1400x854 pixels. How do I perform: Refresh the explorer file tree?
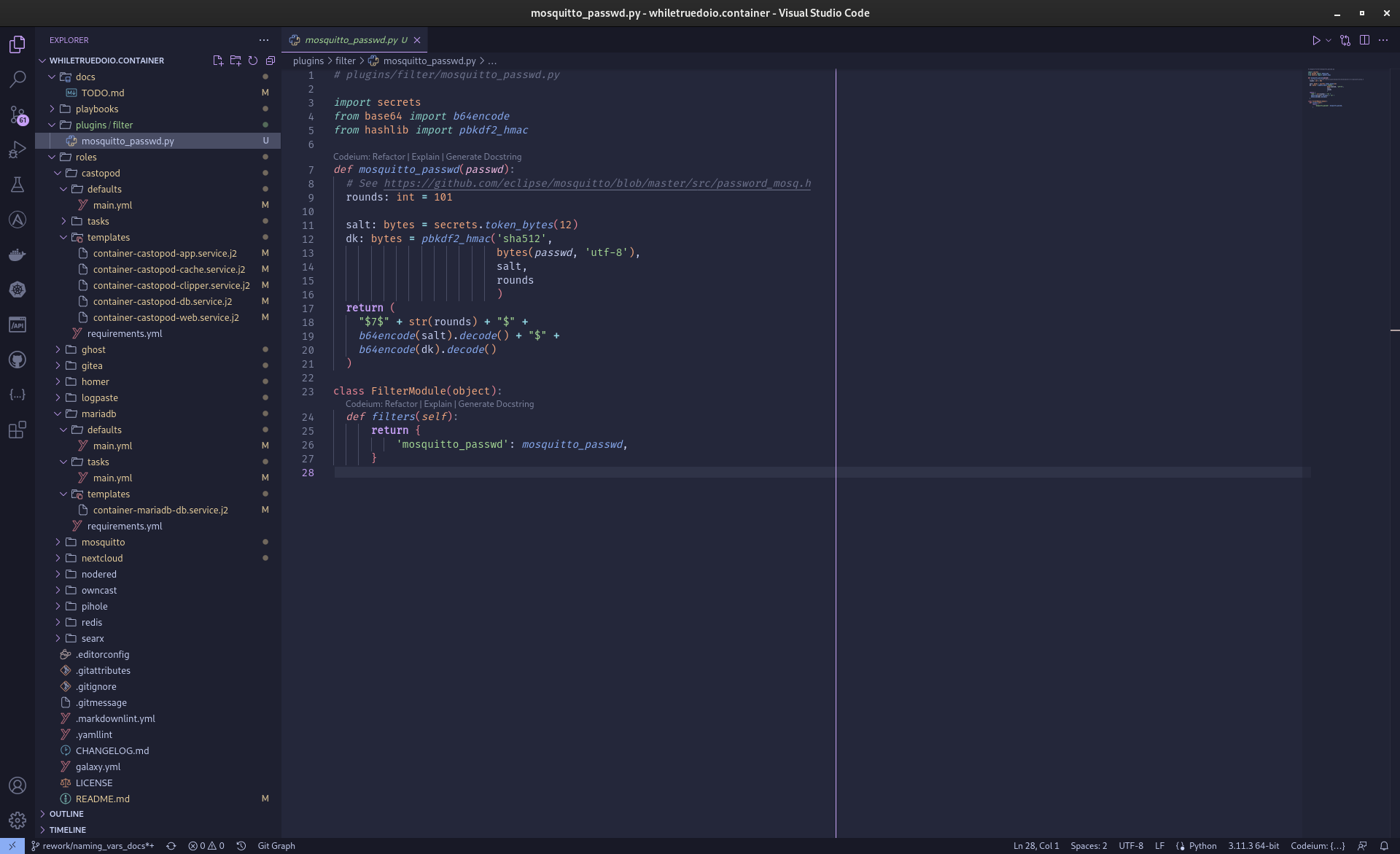252,61
